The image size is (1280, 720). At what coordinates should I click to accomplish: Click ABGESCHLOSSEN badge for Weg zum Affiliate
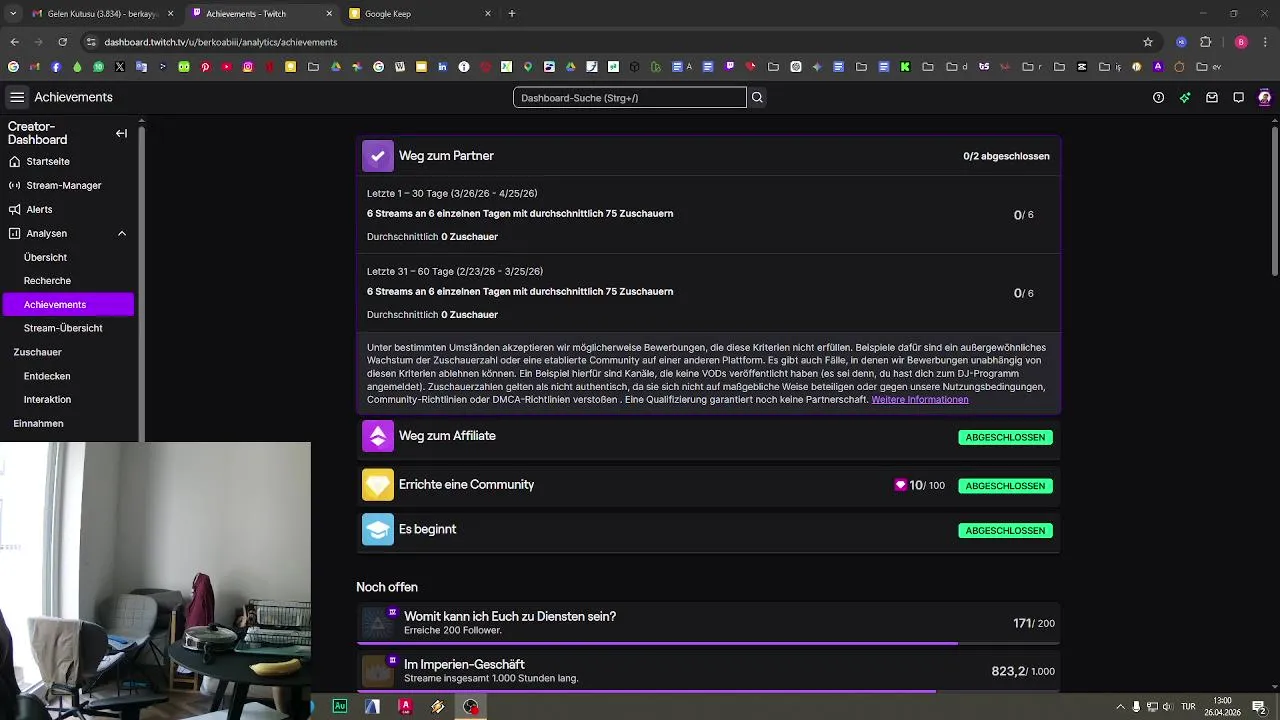click(1005, 437)
